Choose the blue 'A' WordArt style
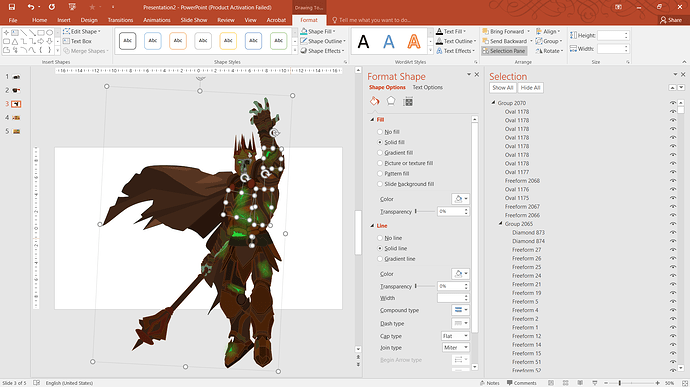The width and height of the screenshot is (690, 387). pyautogui.click(x=389, y=41)
